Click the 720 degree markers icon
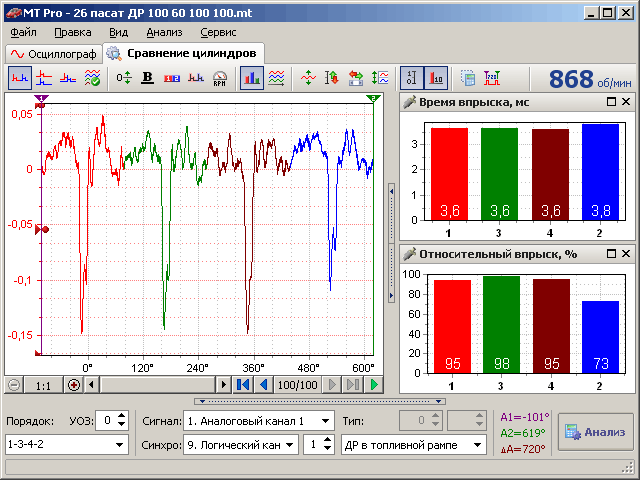The width and height of the screenshot is (640, 480). [492, 78]
